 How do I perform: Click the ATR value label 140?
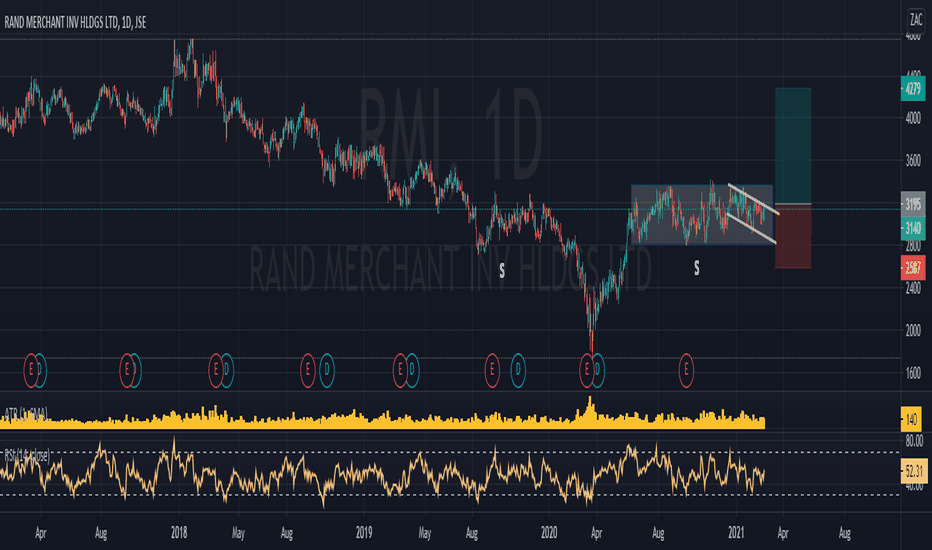tap(911, 420)
